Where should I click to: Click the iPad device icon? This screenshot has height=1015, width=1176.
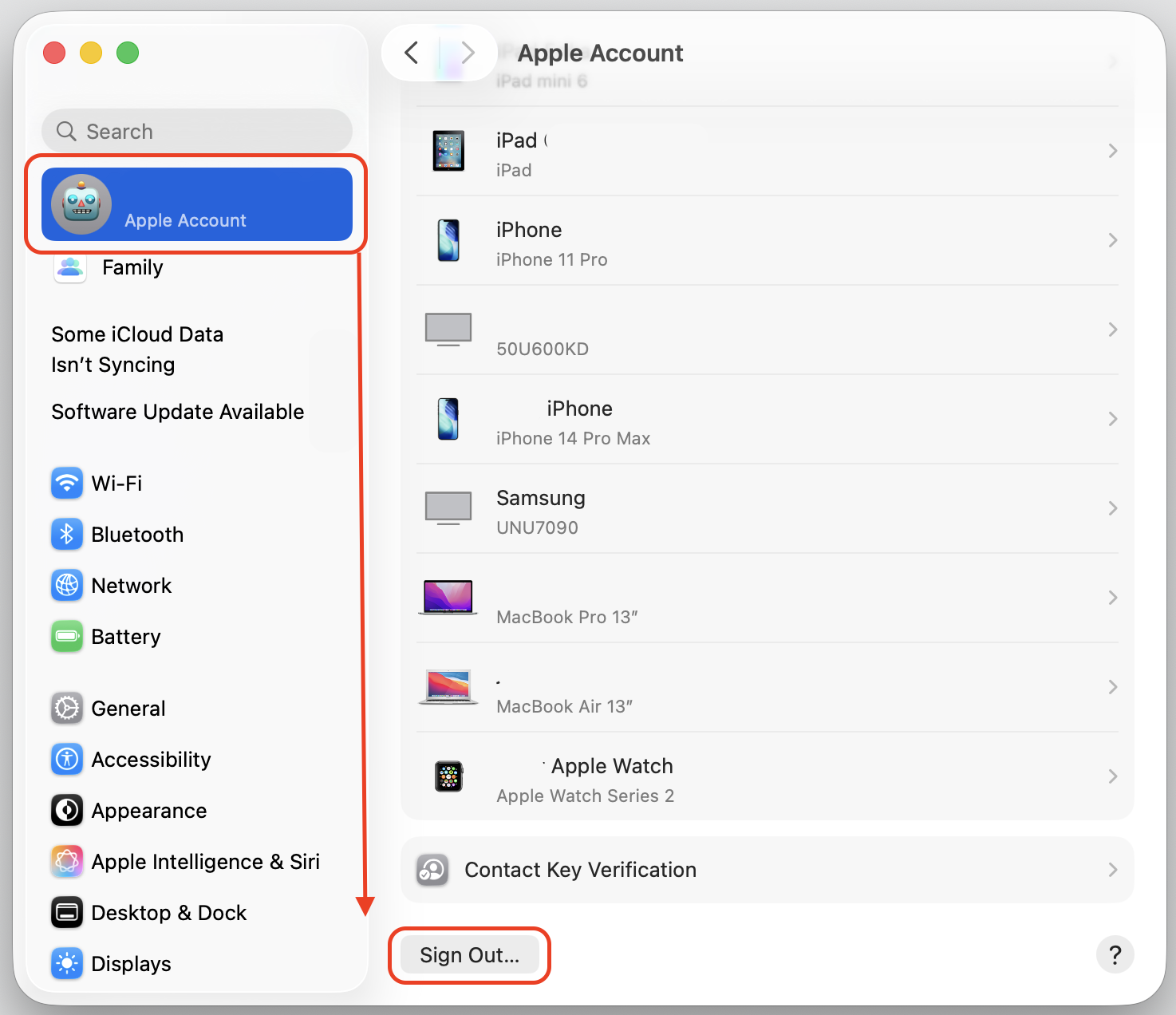pos(448,151)
